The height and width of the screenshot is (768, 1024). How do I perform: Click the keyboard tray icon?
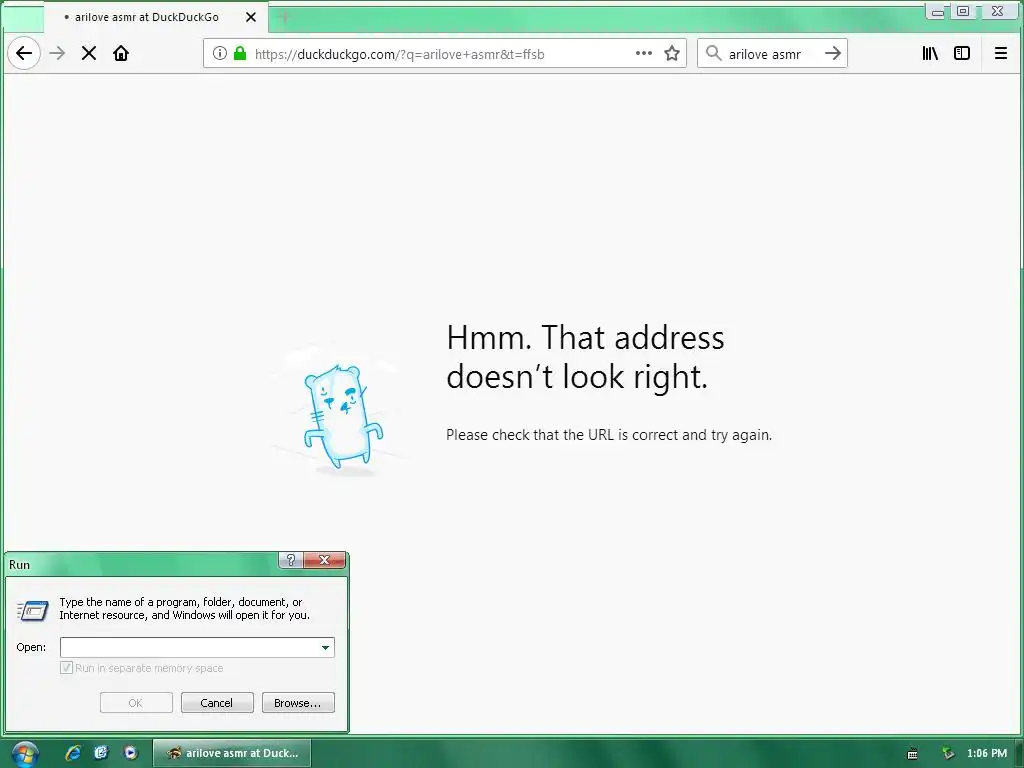pyautogui.click(x=912, y=754)
